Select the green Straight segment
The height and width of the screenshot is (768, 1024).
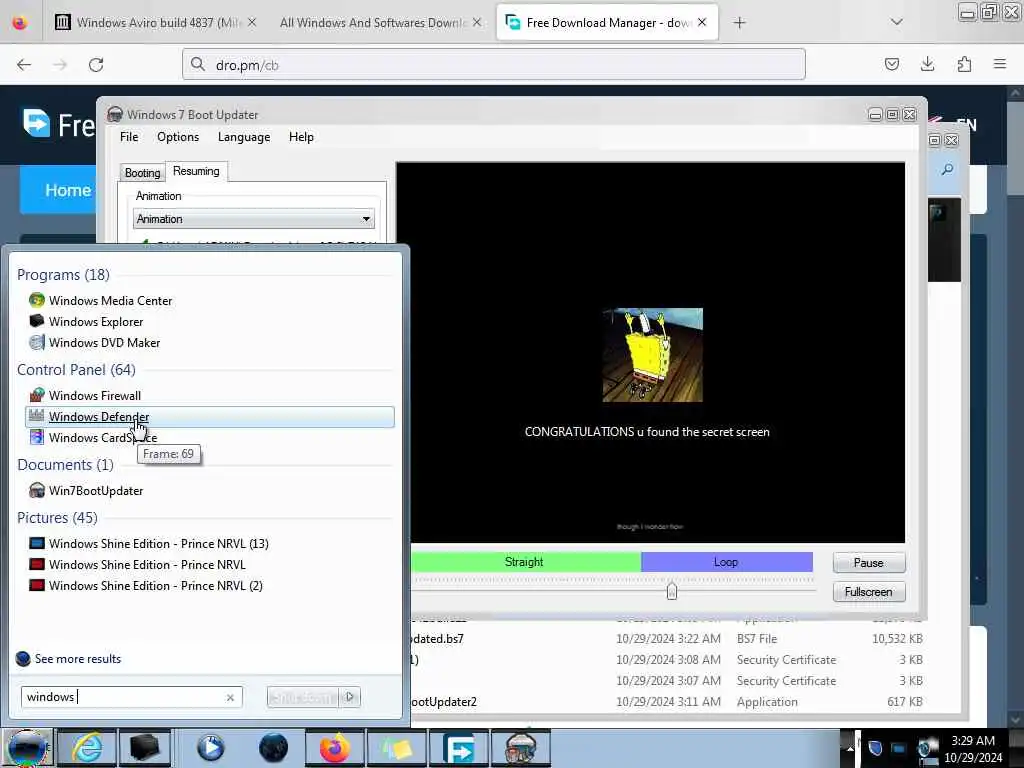point(524,562)
